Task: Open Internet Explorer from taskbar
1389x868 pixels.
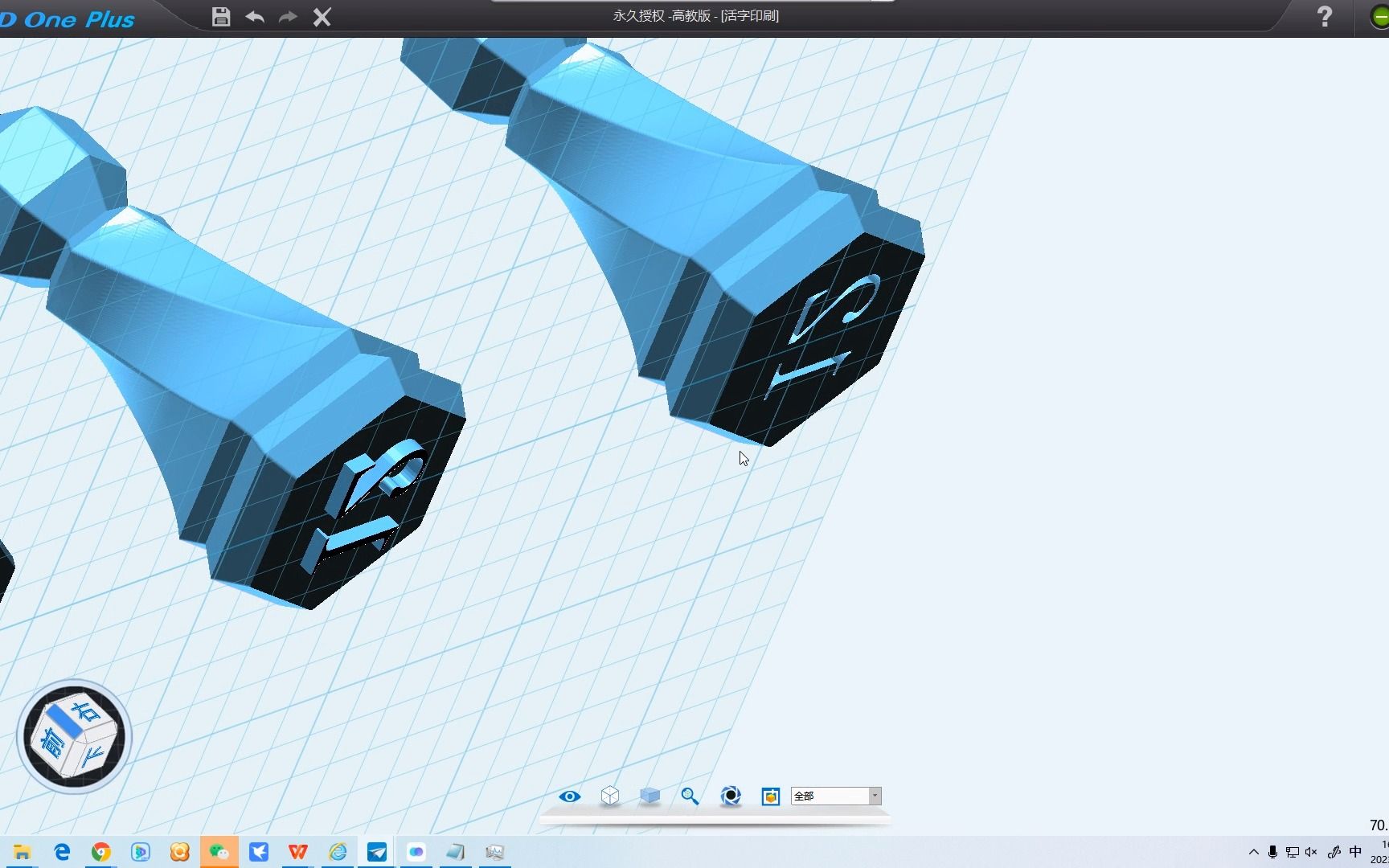Action: pyautogui.click(x=338, y=852)
